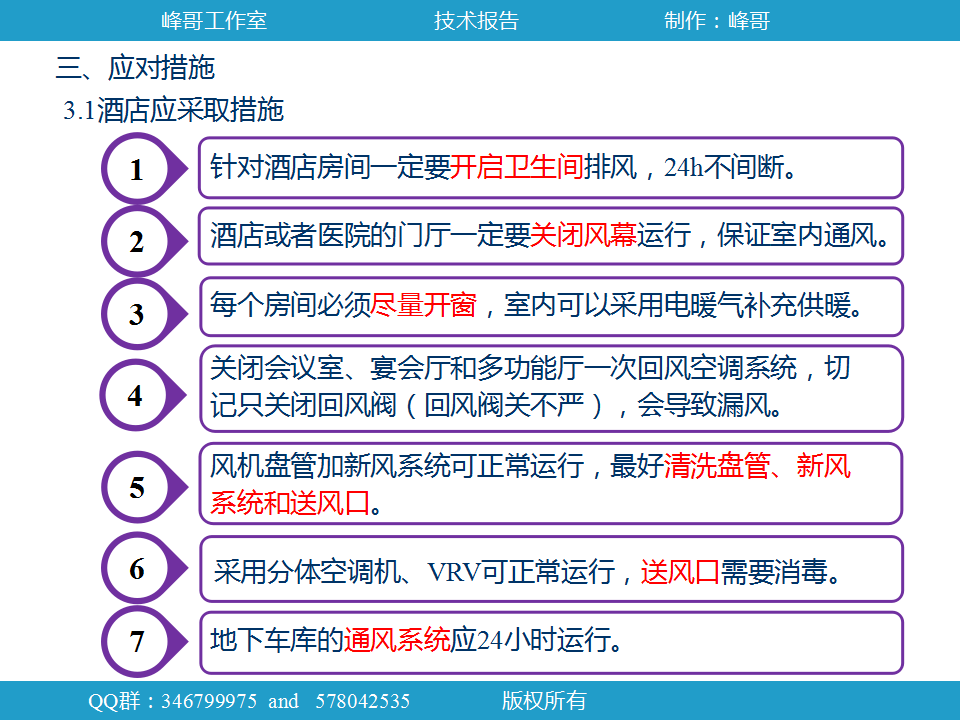The width and height of the screenshot is (960, 720).
Task: Click the purple number 2 badge
Action: click(143, 241)
